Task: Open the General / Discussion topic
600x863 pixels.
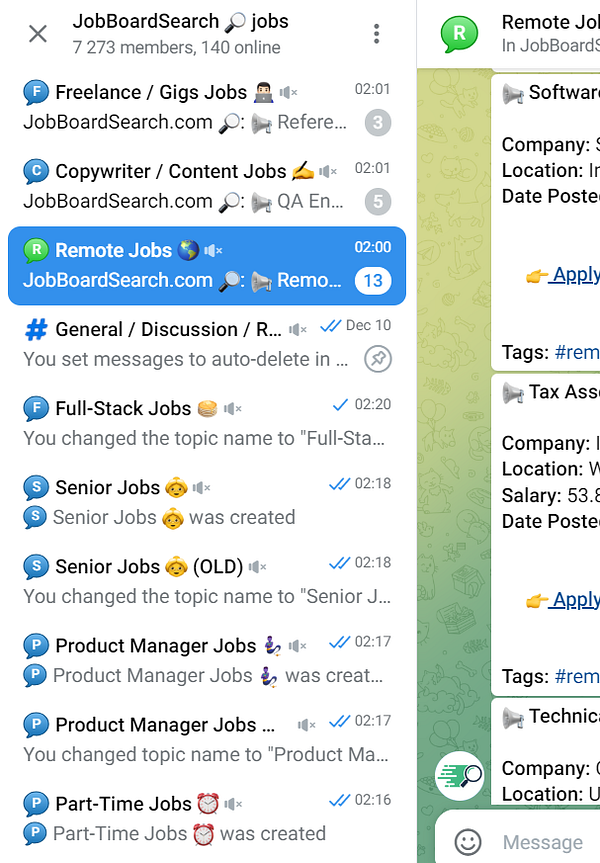Action: tap(207, 345)
